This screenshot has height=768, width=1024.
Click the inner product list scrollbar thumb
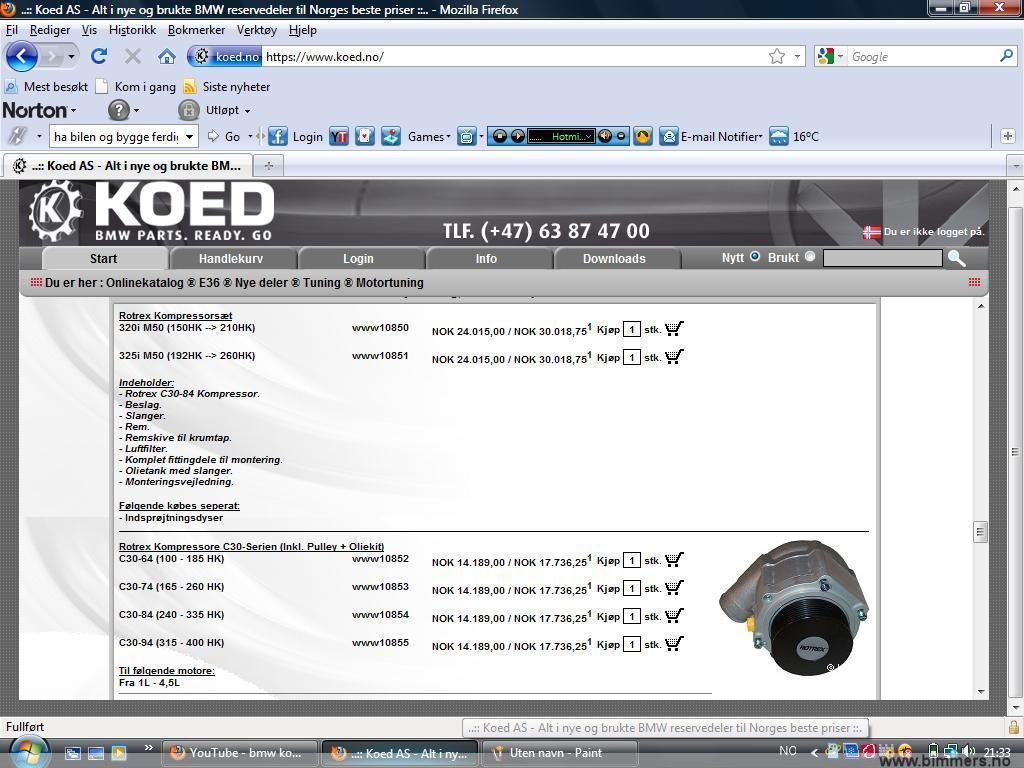[980, 531]
